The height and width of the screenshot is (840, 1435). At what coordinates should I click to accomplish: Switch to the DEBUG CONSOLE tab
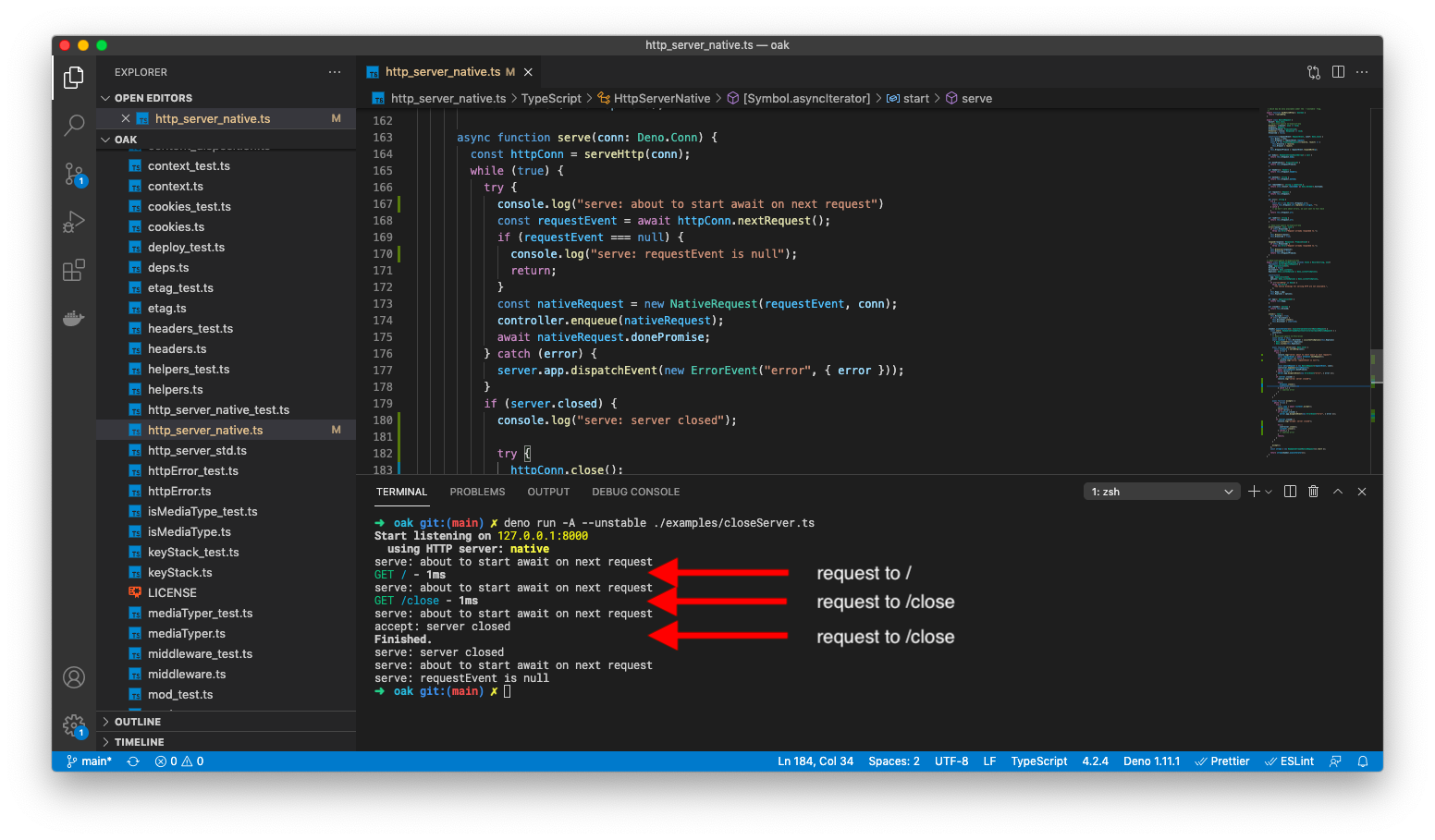click(x=635, y=491)
